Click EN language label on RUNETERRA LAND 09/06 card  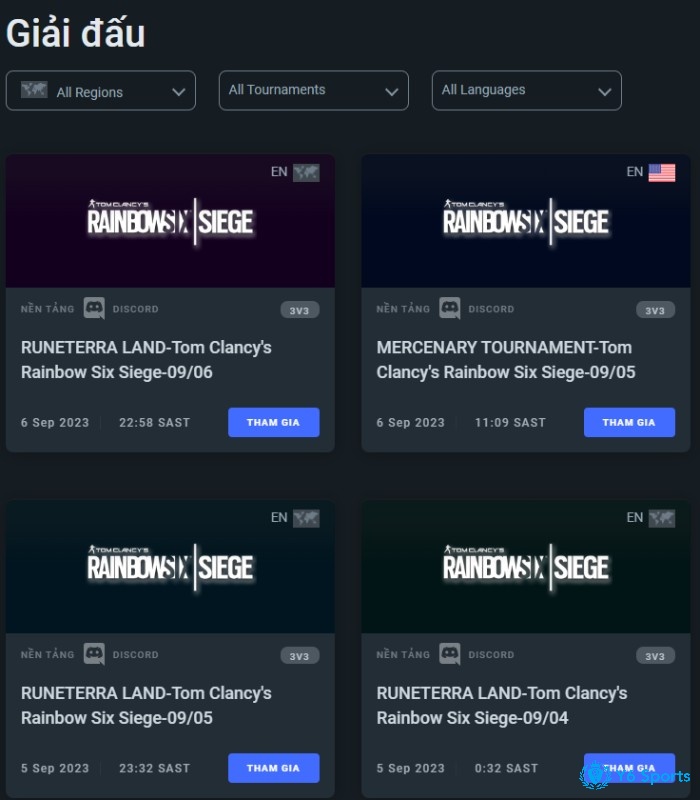pos(279,172)
